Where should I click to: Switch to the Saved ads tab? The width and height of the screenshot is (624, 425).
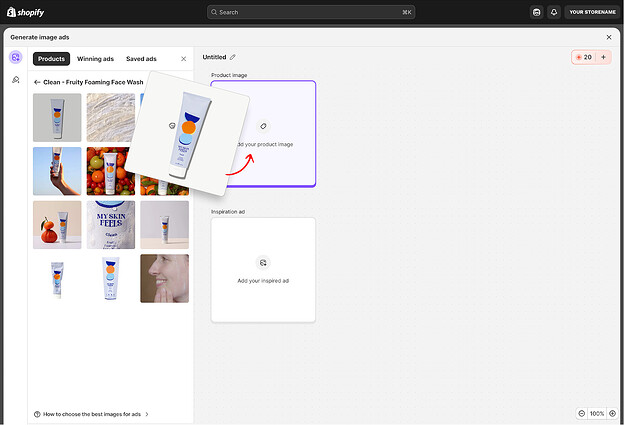click(141, 58)
